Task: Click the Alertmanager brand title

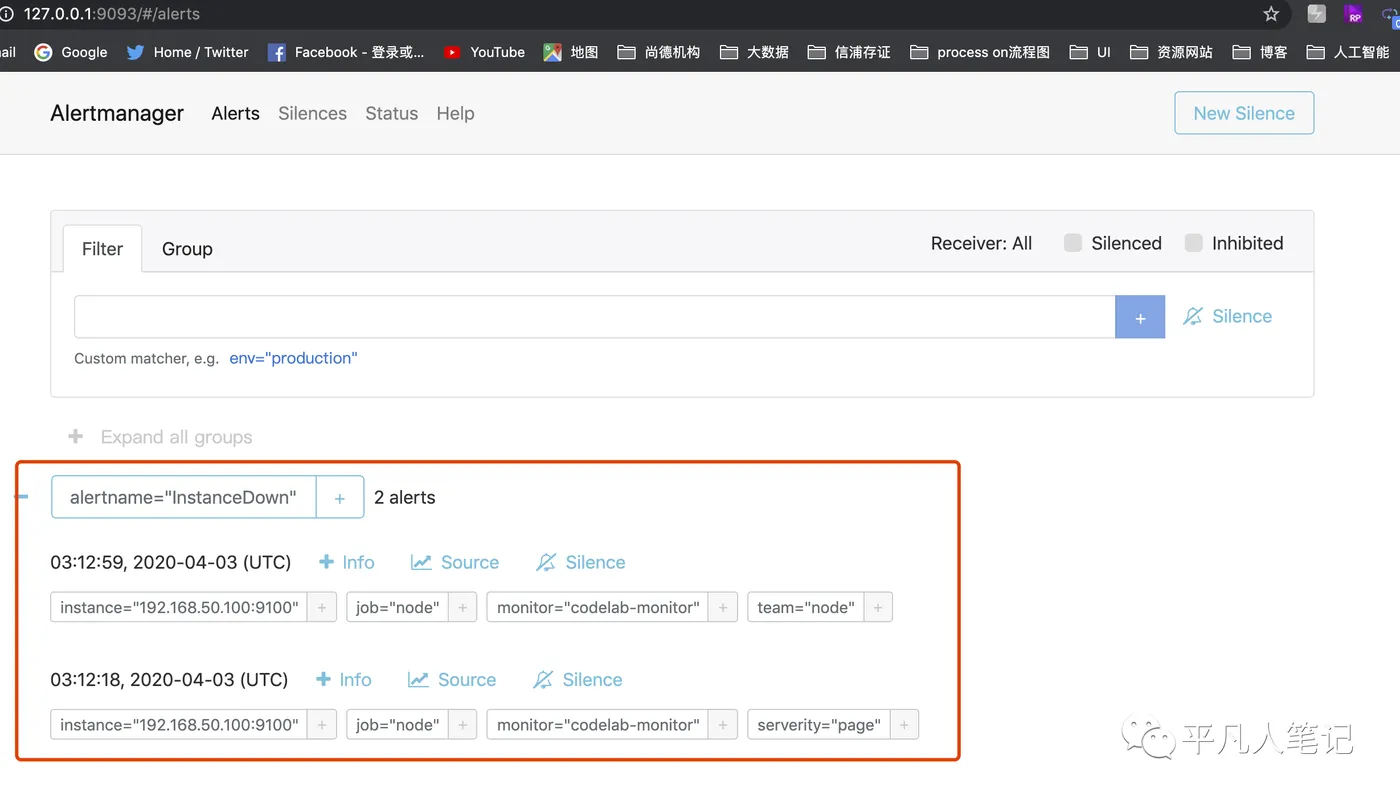Action: point(117,113)
